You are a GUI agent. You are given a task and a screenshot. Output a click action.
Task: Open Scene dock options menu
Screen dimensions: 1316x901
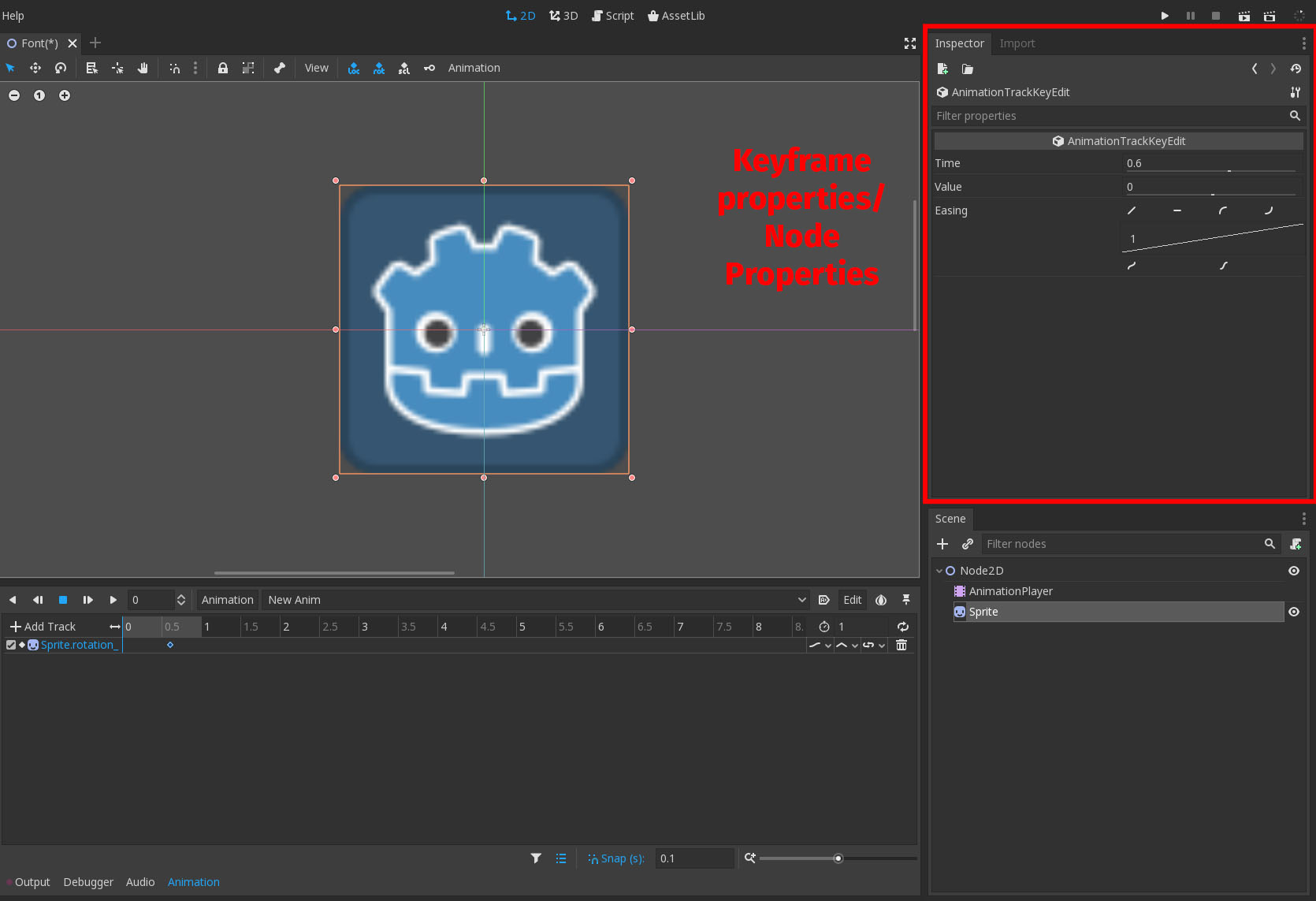pyautogui.click(x=1303, y=519)
